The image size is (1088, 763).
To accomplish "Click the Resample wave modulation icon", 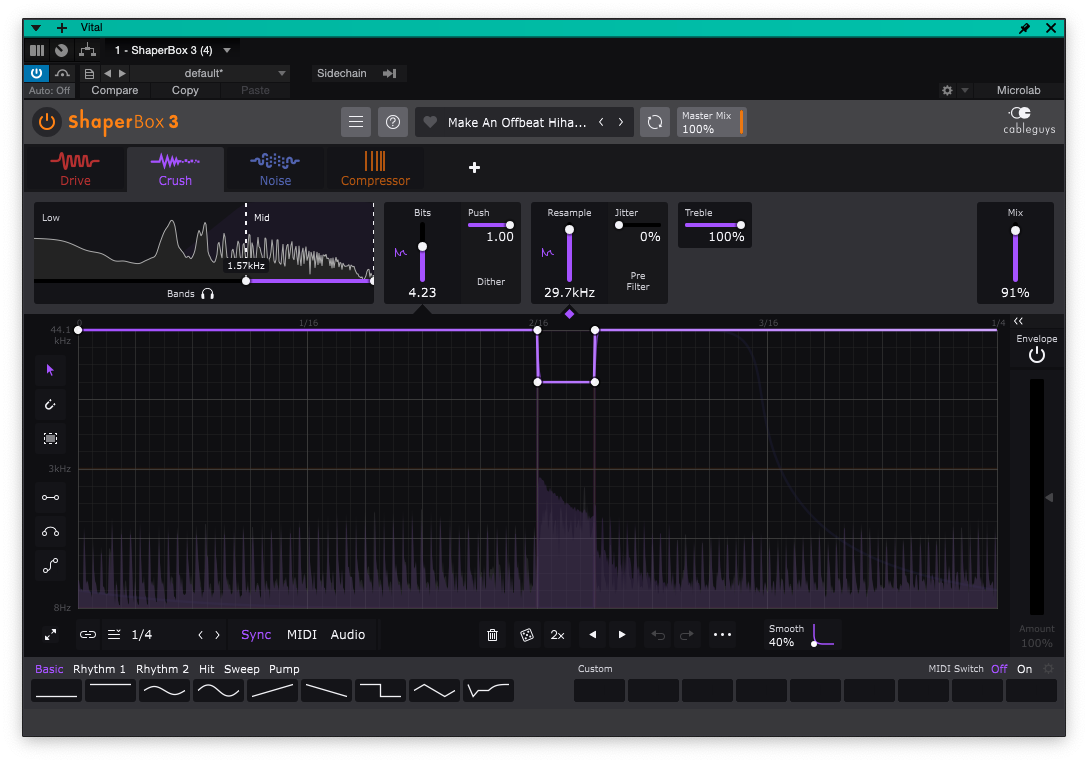I will point(547,252).
